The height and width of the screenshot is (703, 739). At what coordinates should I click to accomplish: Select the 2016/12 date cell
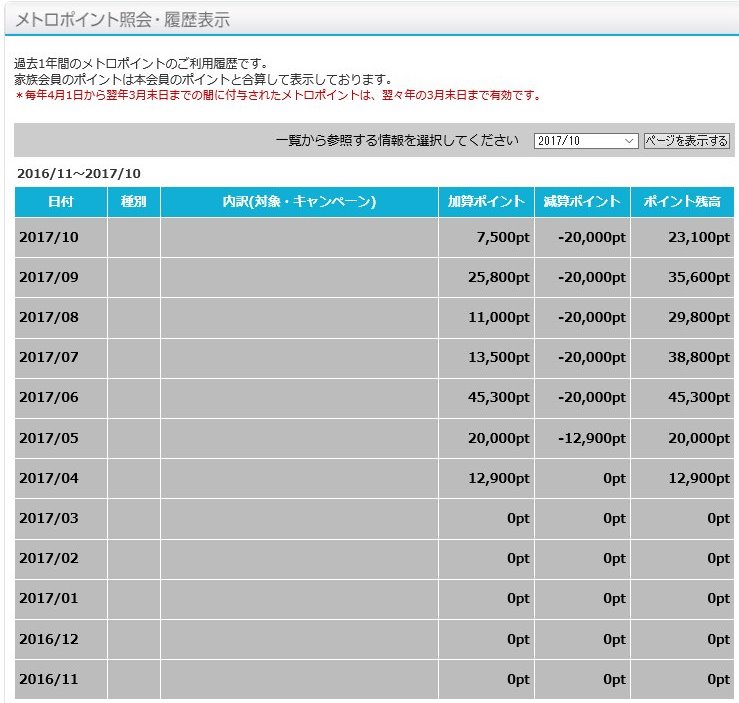[61, 639]
